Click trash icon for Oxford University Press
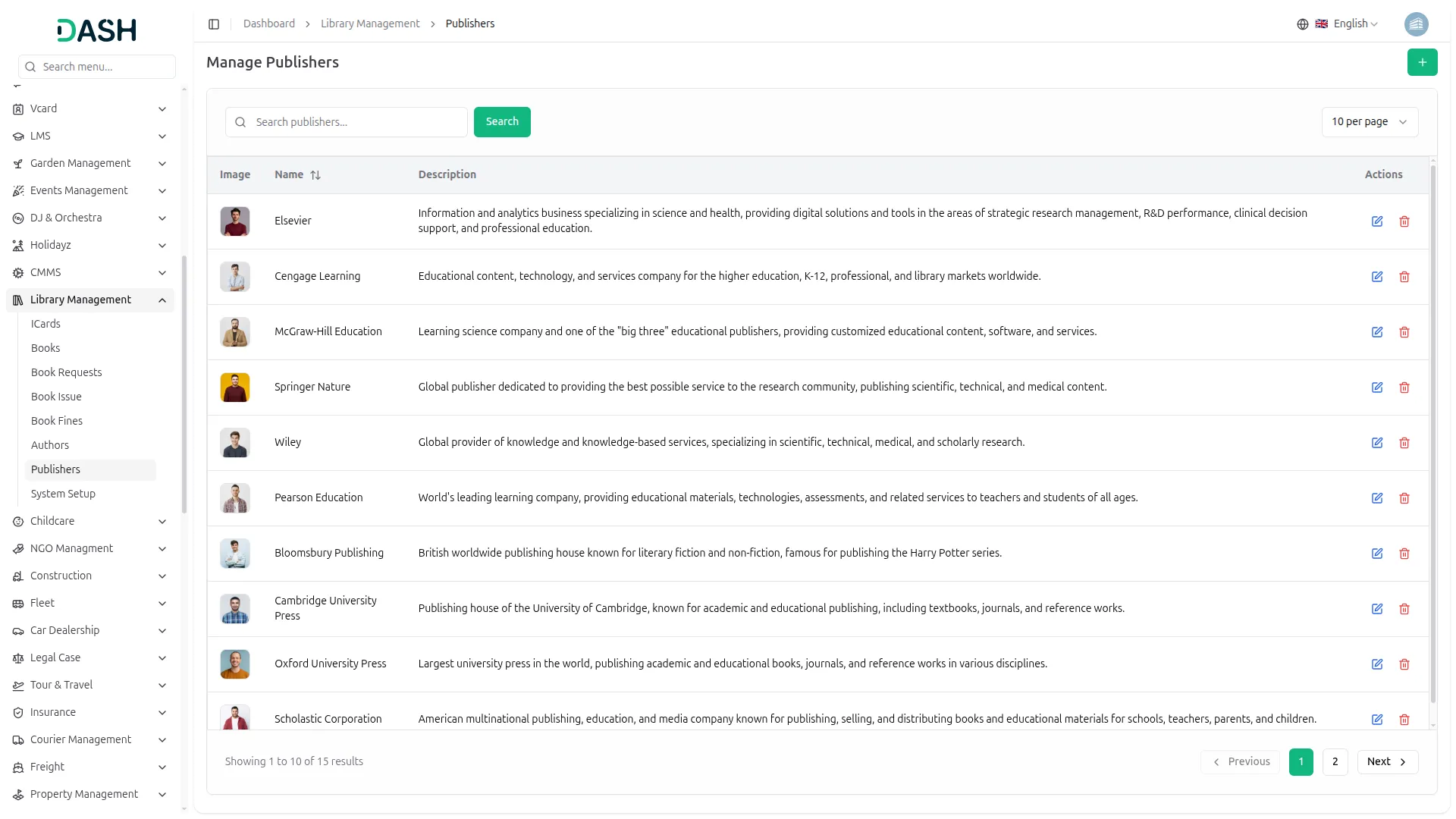 1404,664
